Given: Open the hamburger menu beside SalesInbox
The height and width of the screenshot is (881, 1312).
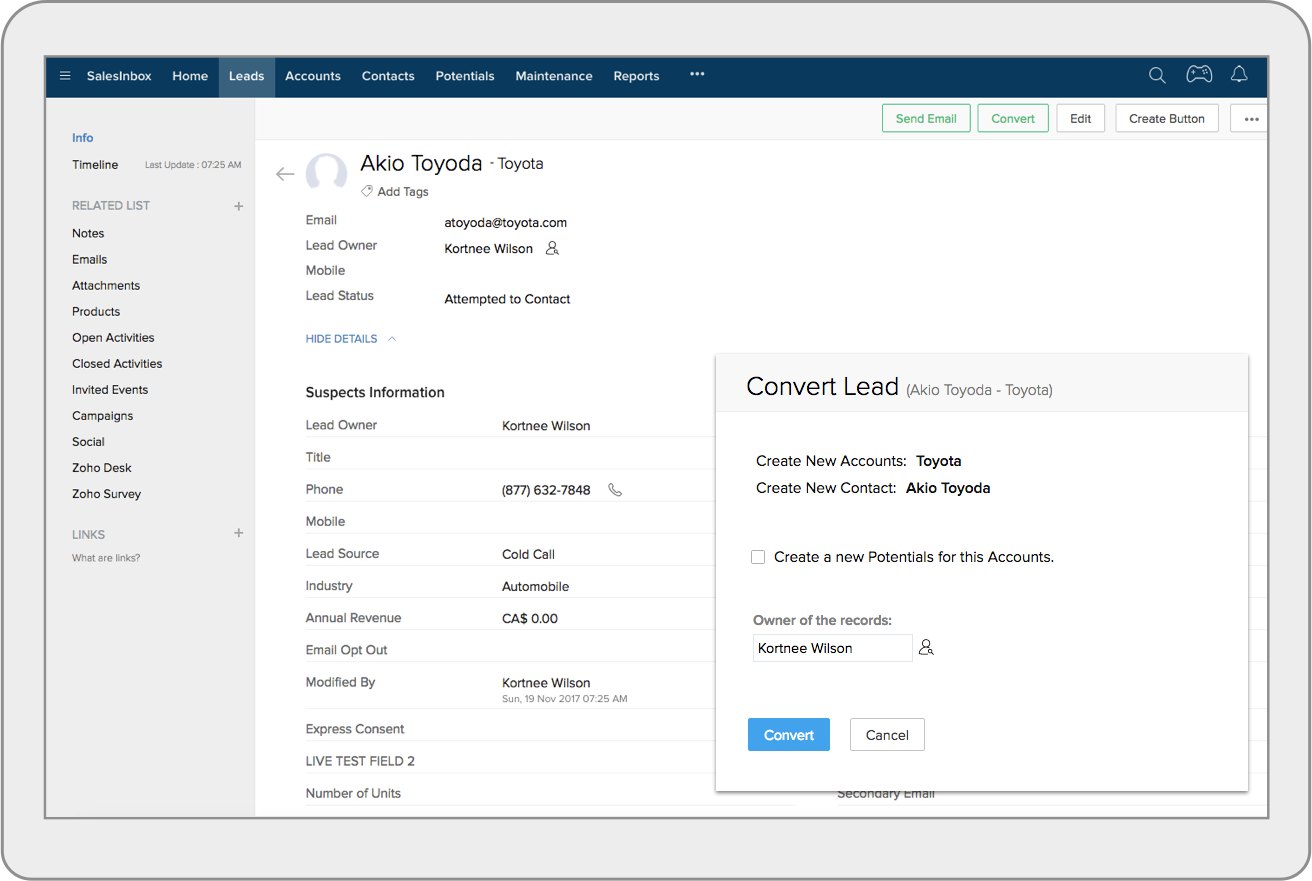Looking at the screenshot, I should [65, 76].
